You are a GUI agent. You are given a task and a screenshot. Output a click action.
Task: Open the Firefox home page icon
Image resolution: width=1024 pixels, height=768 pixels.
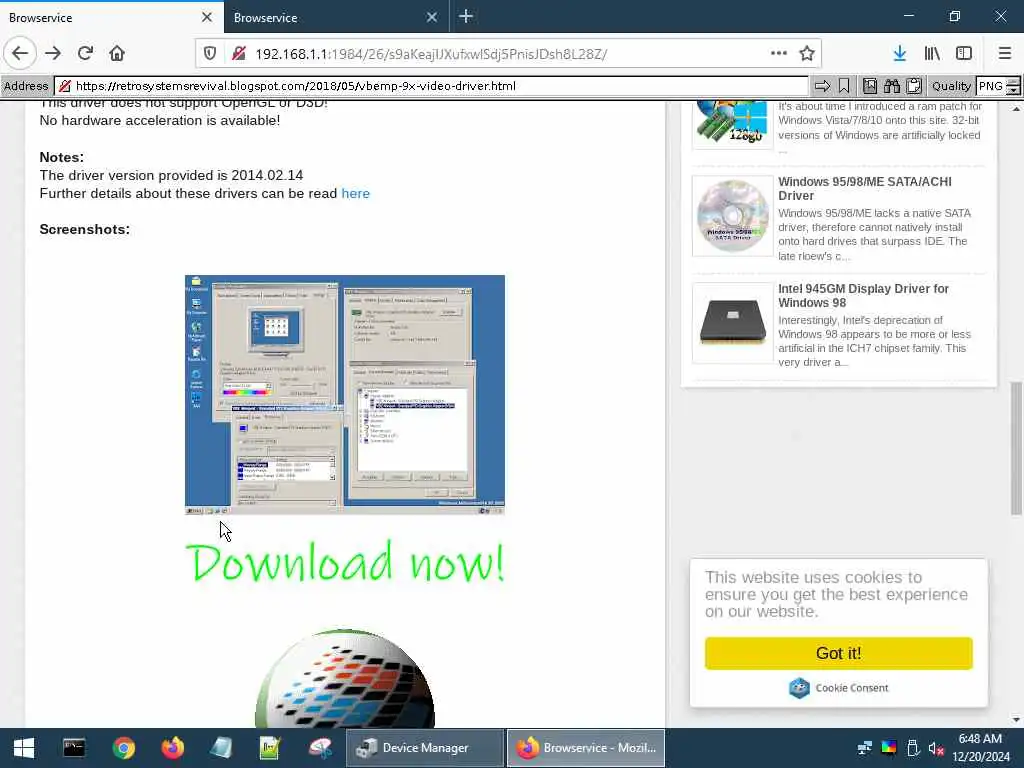(117, 53)
